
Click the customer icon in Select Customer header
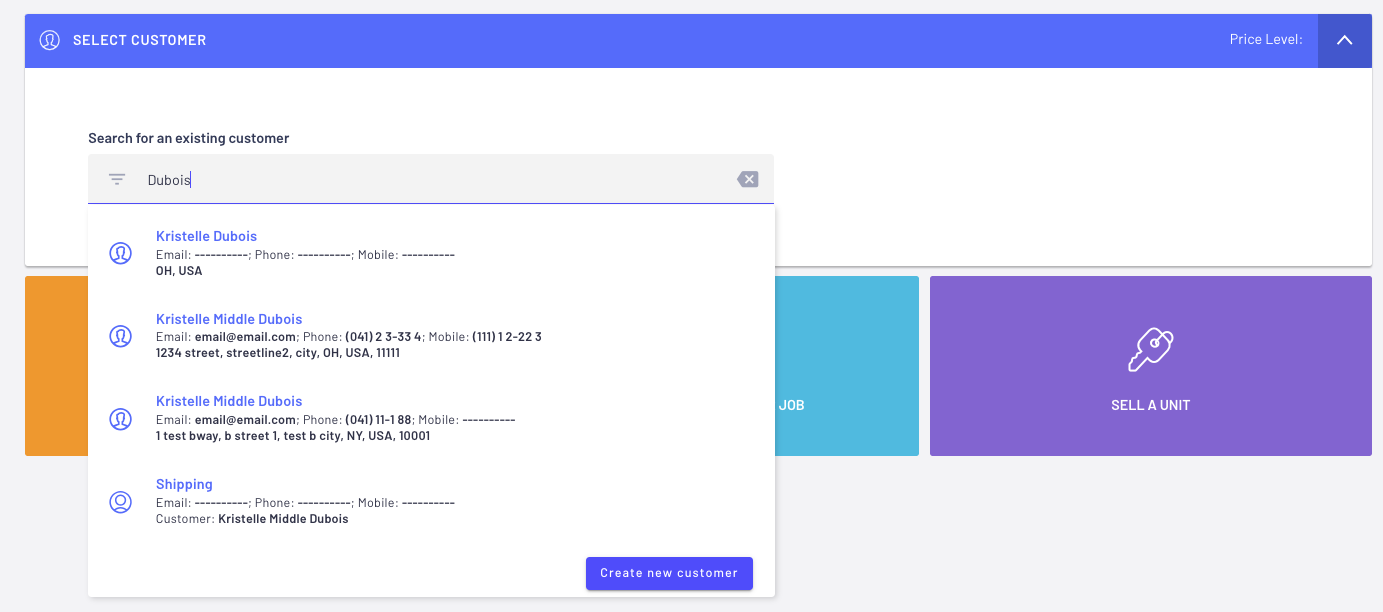pos(49,41)
